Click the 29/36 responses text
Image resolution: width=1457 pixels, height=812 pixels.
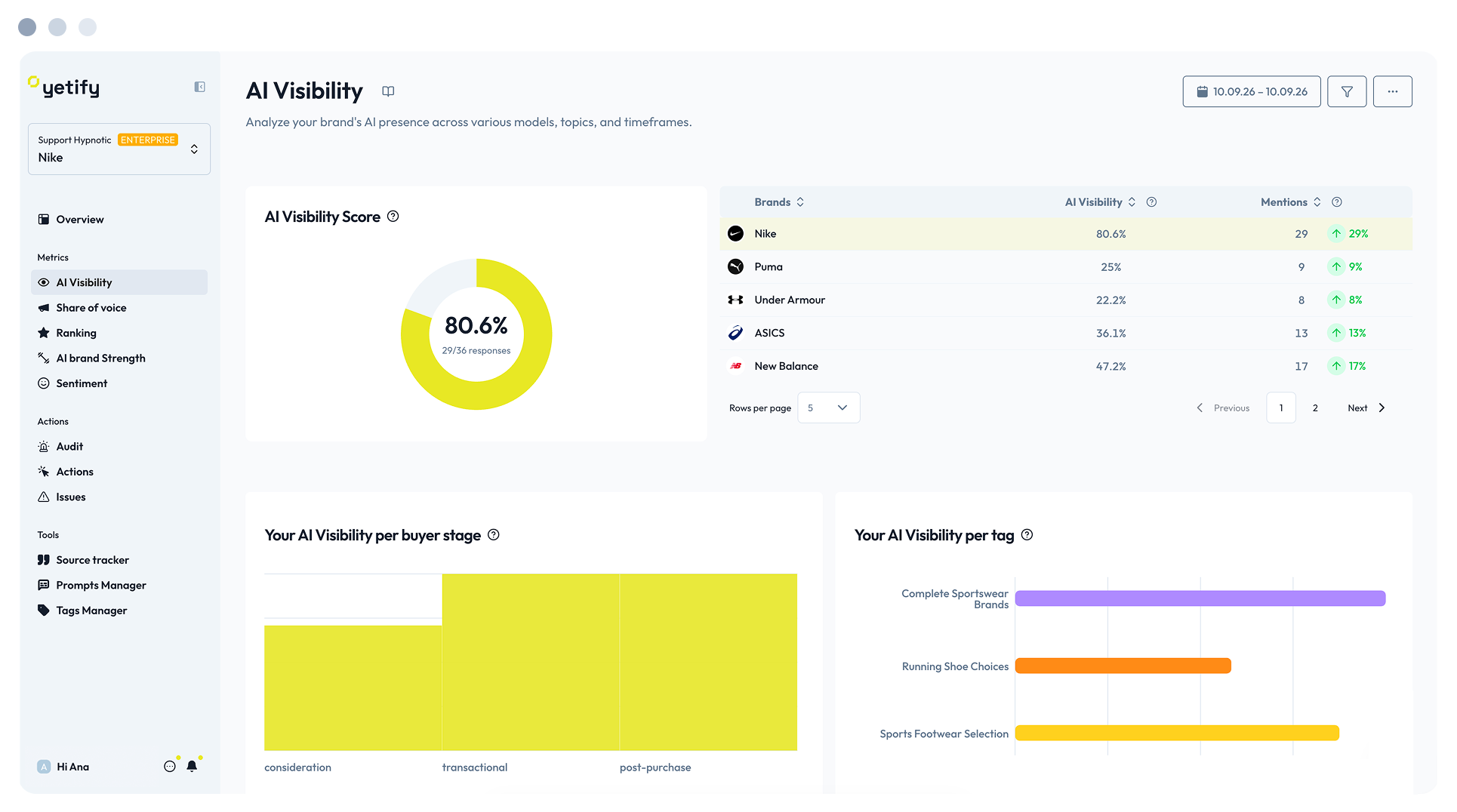pyautogui.click(x=476, y=351)
